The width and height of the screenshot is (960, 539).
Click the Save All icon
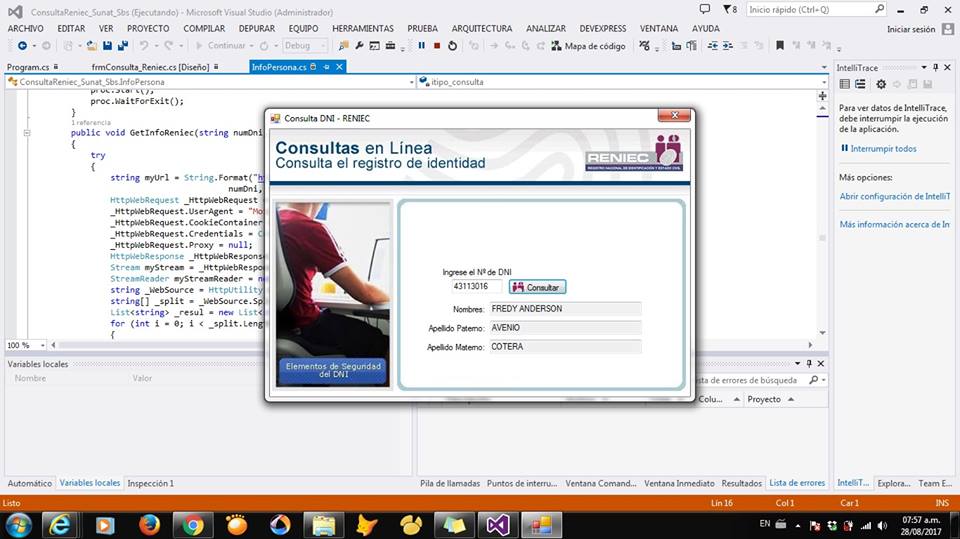click(x=122, y=46)
